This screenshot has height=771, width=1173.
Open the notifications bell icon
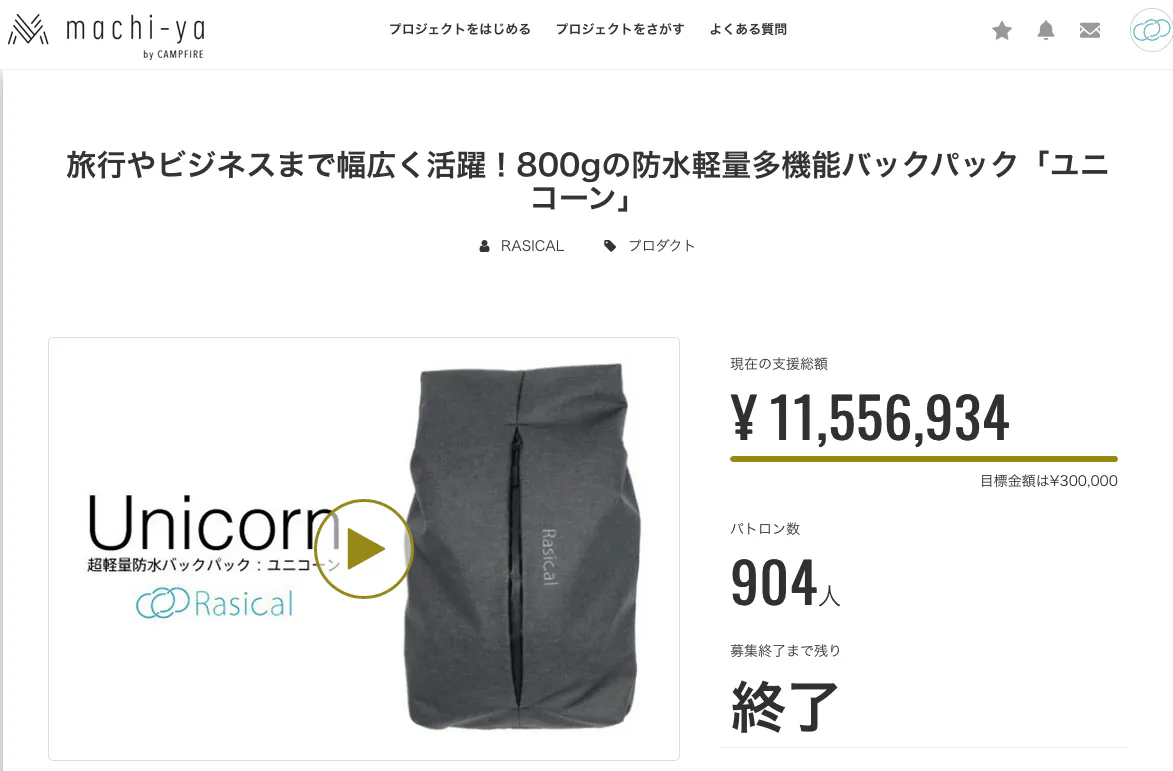pyautogui.click(x=1046, y=31)
